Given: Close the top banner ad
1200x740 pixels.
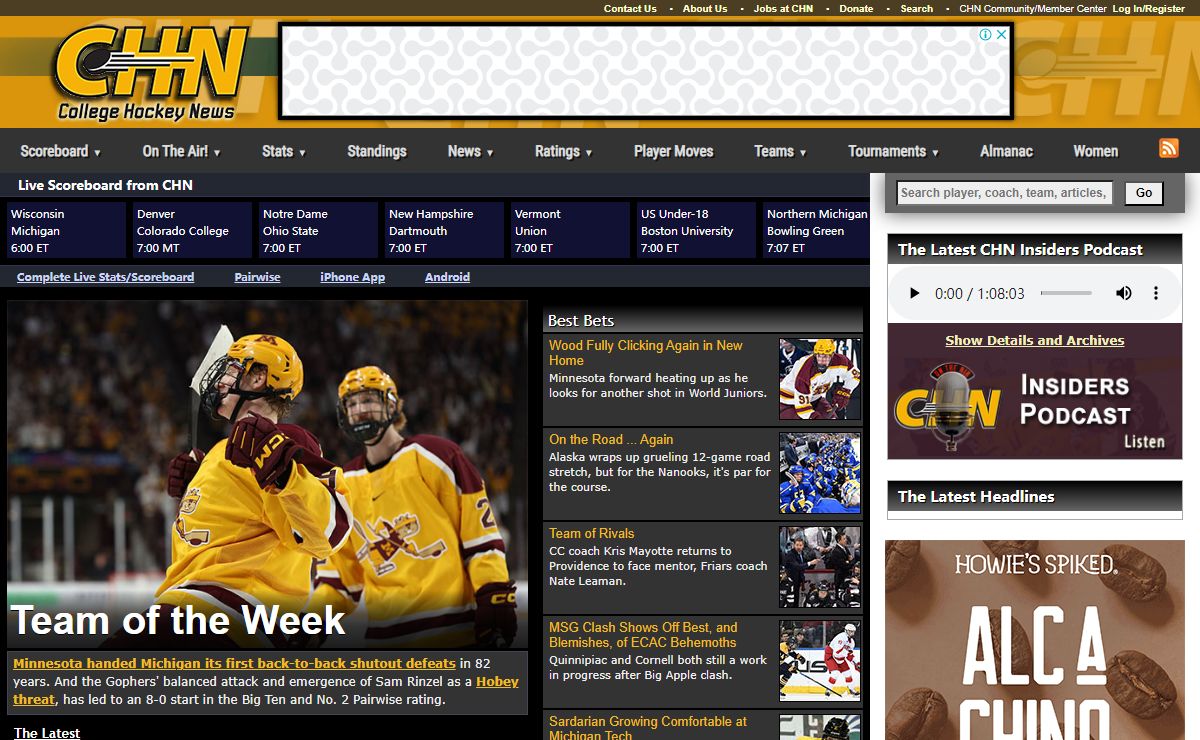Looking at the screenshot, I should (x=1001, y=34).
